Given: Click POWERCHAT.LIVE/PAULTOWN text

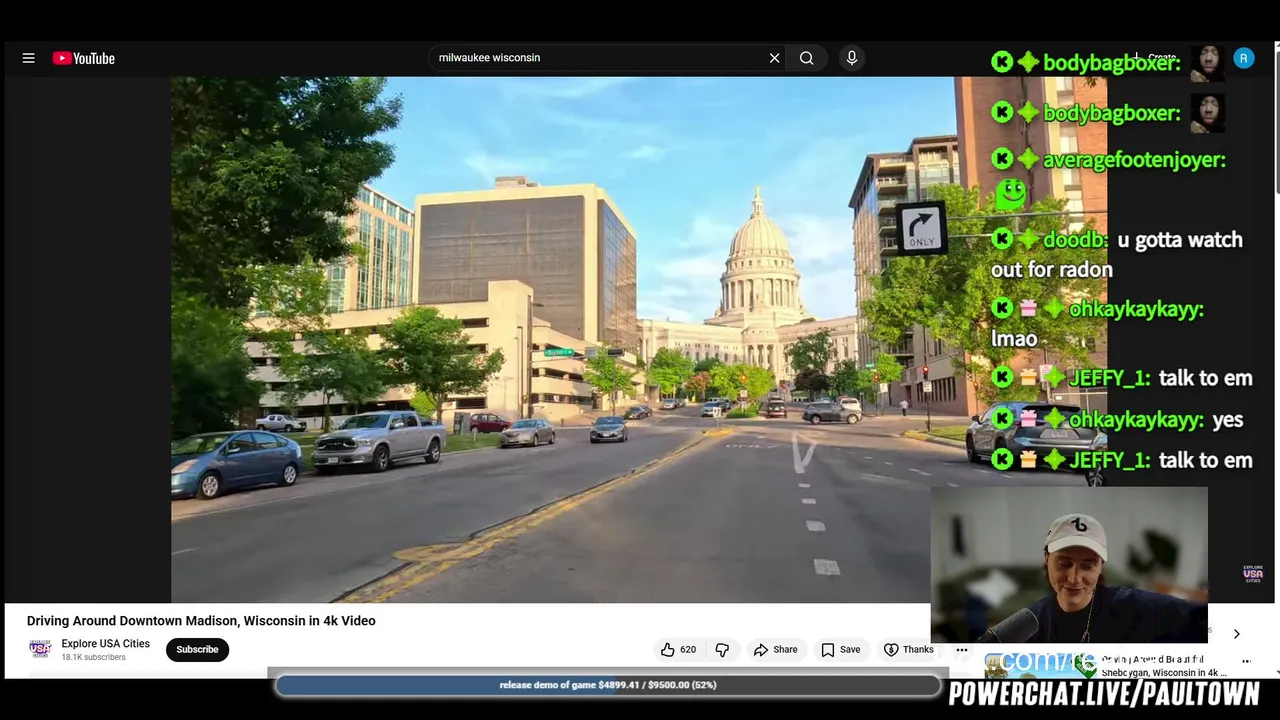Looking at the screenshot, I should tap(1104, 694).
